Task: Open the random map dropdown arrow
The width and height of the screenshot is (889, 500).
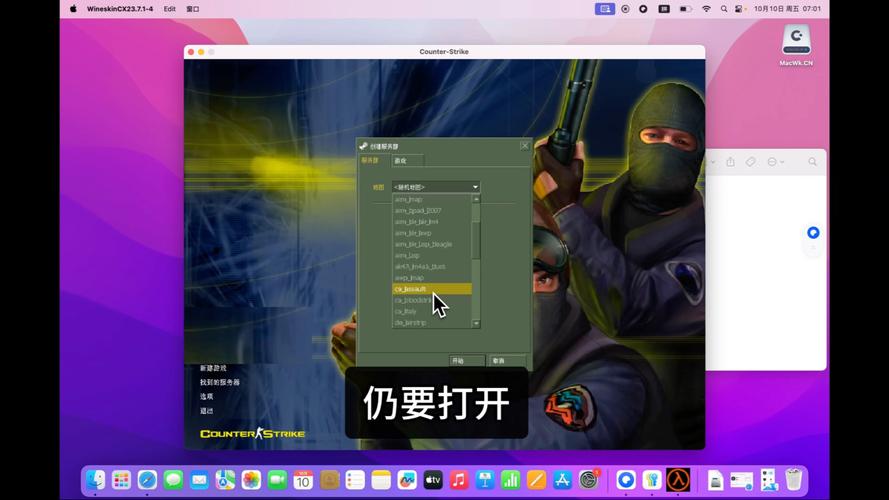Action: click(x=475, y=187)
